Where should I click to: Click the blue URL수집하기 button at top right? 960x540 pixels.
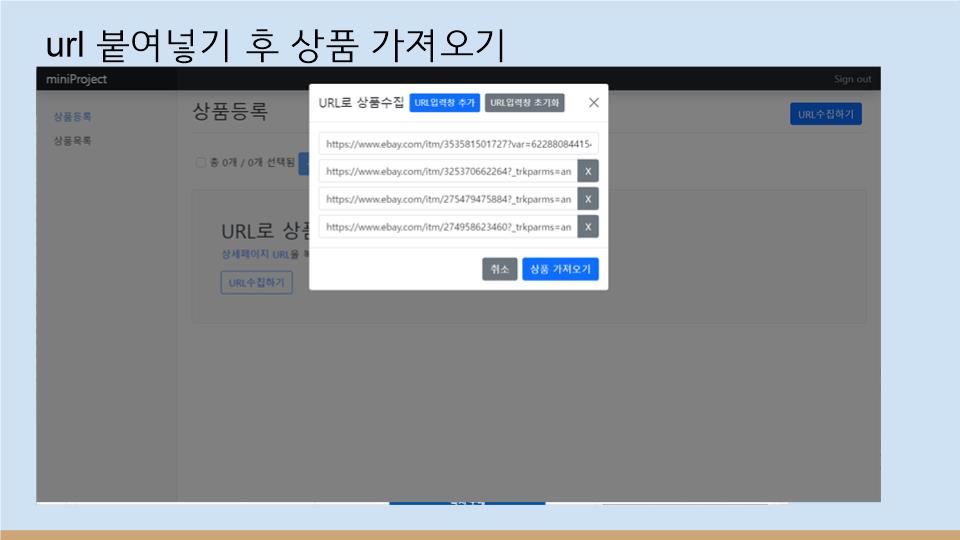click(826, 114)
